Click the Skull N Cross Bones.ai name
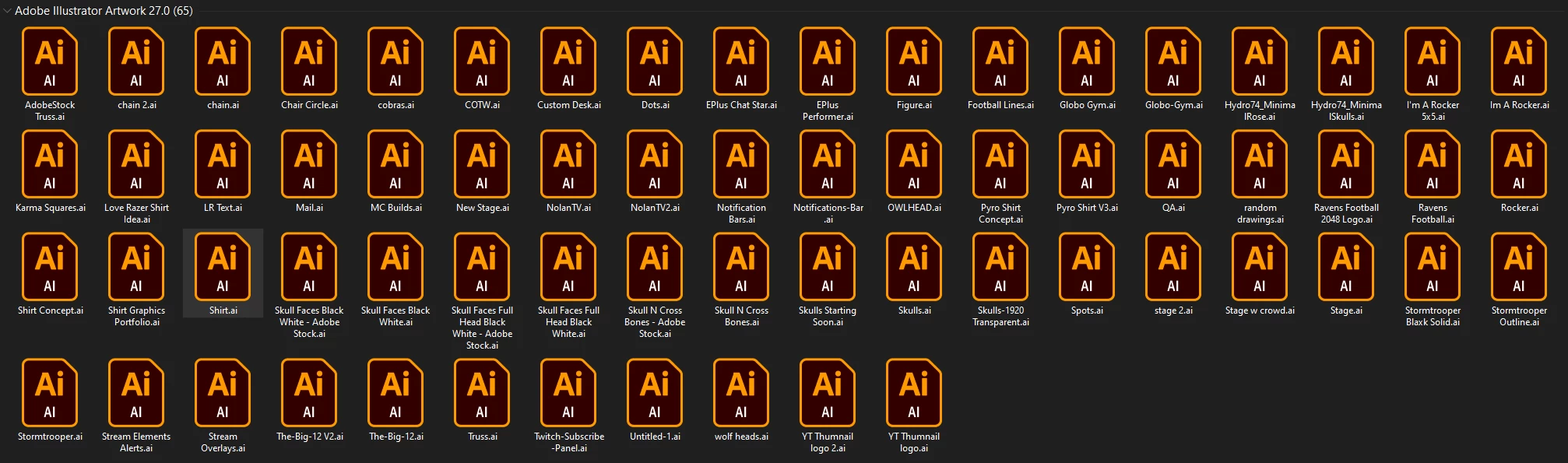This screenshot has width=1568, height=463. coord(741,316)
